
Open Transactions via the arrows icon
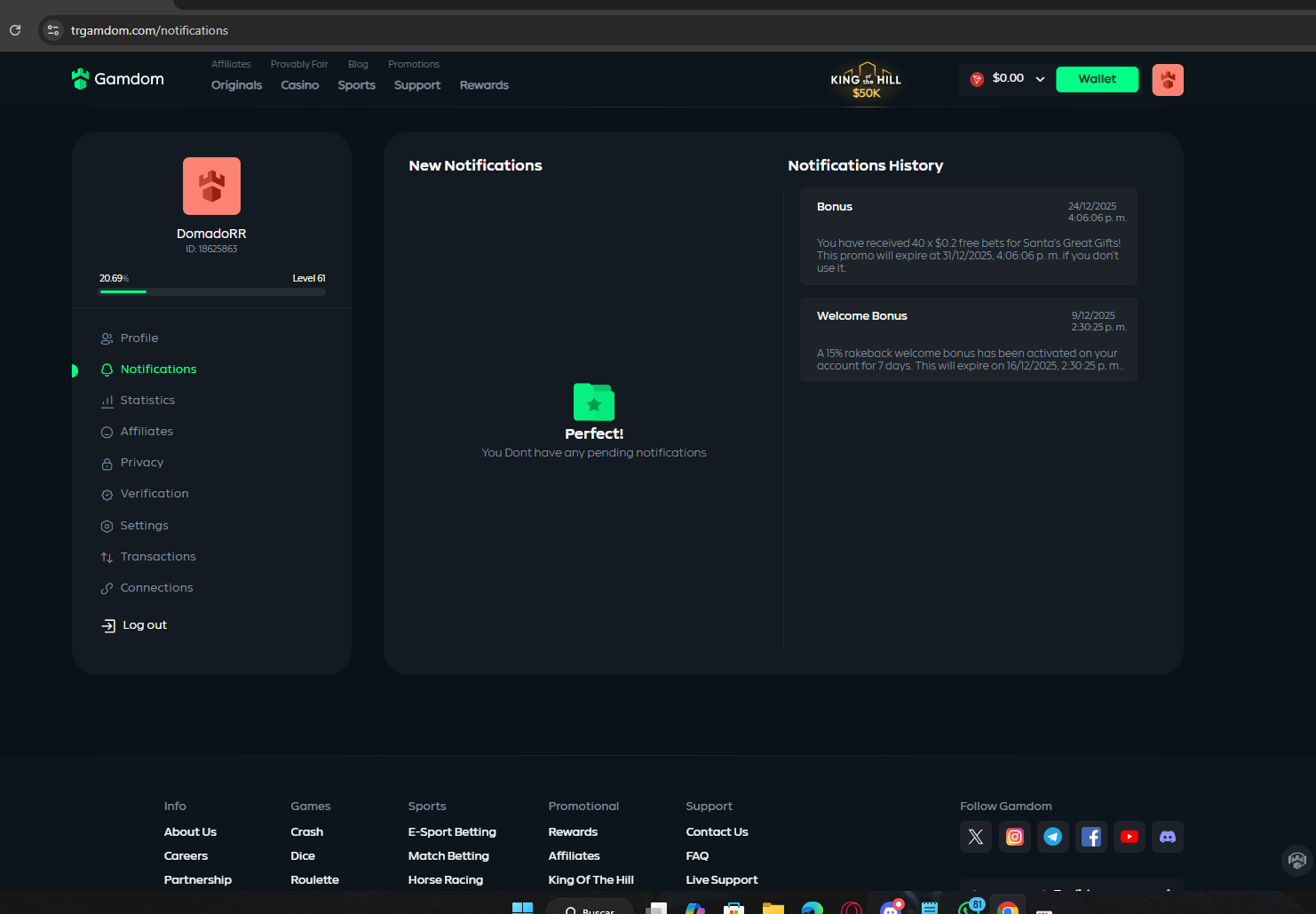point(107,557)
